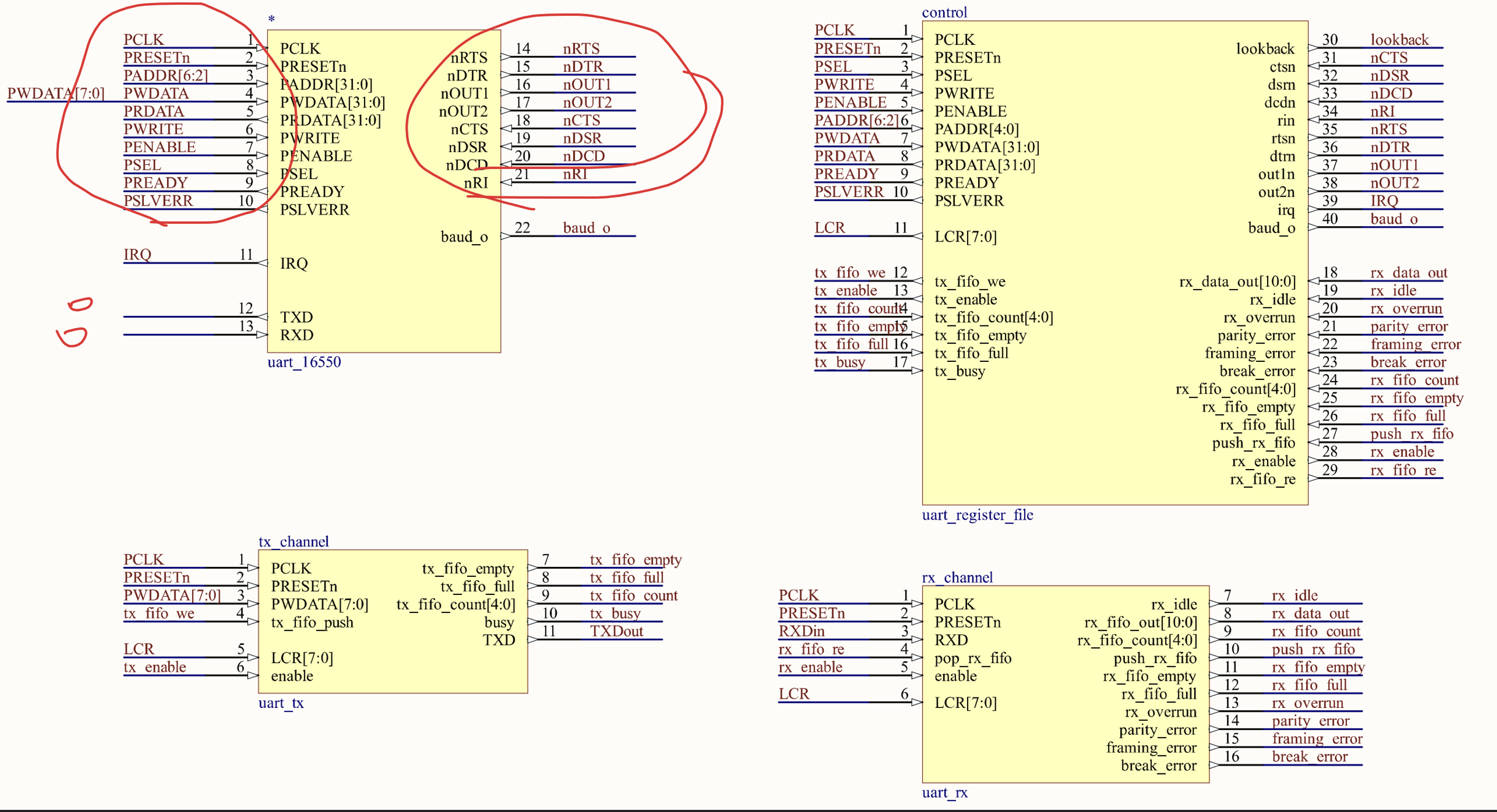Click the TXD port of uart_16550
Screen dimensions: 1497x812
(296, 317)
